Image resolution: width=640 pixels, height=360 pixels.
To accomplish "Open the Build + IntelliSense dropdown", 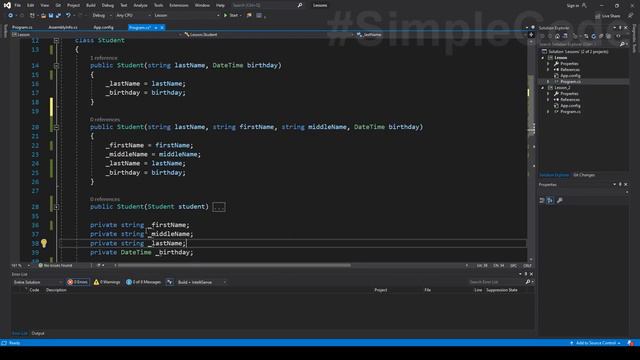I will click(202, 282).
